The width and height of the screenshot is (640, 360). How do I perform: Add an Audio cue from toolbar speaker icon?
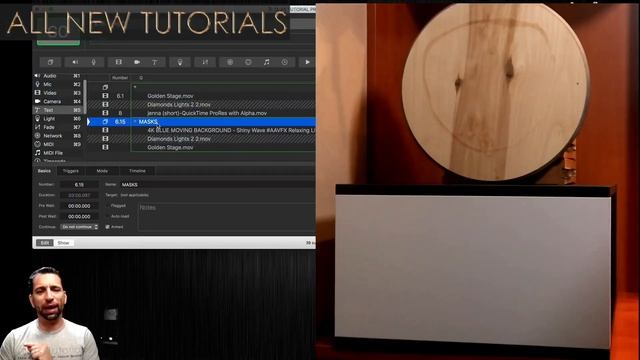point(75,62)
